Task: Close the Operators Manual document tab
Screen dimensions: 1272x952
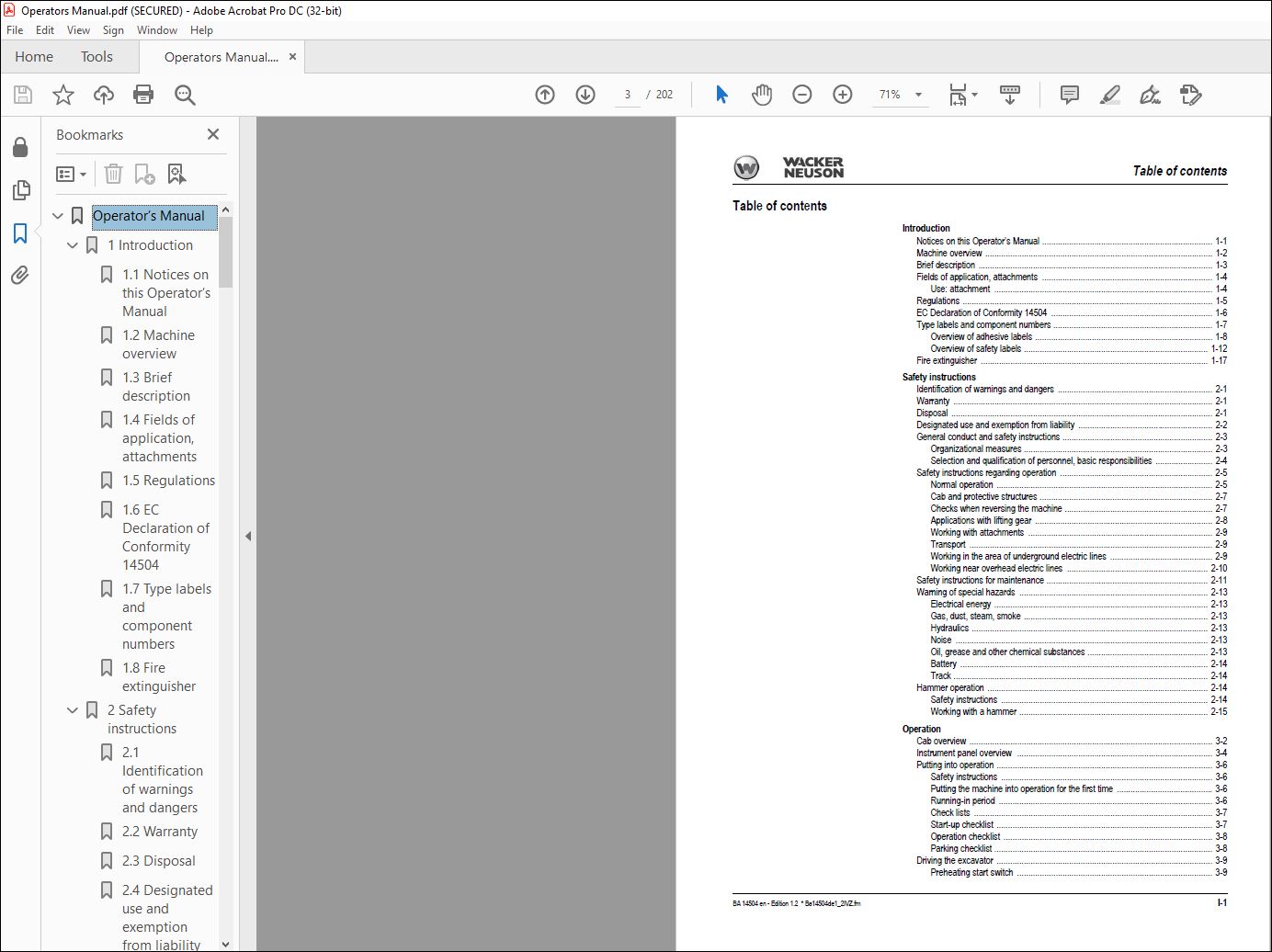Action: [292, 57]
